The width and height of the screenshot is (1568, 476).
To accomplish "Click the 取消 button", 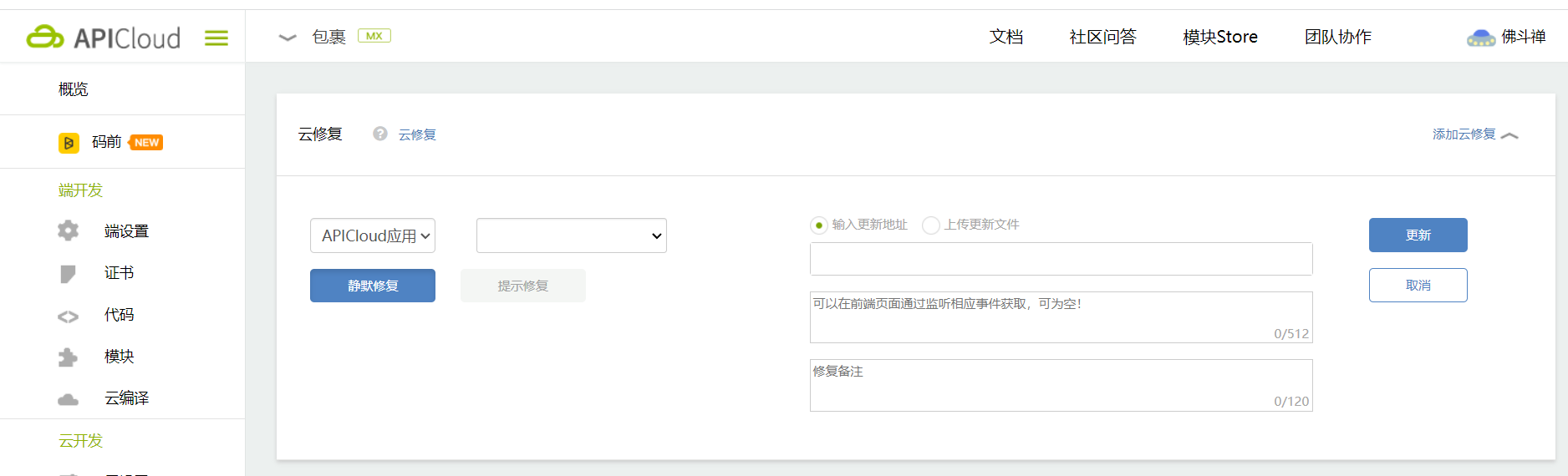I will 1418,285.
